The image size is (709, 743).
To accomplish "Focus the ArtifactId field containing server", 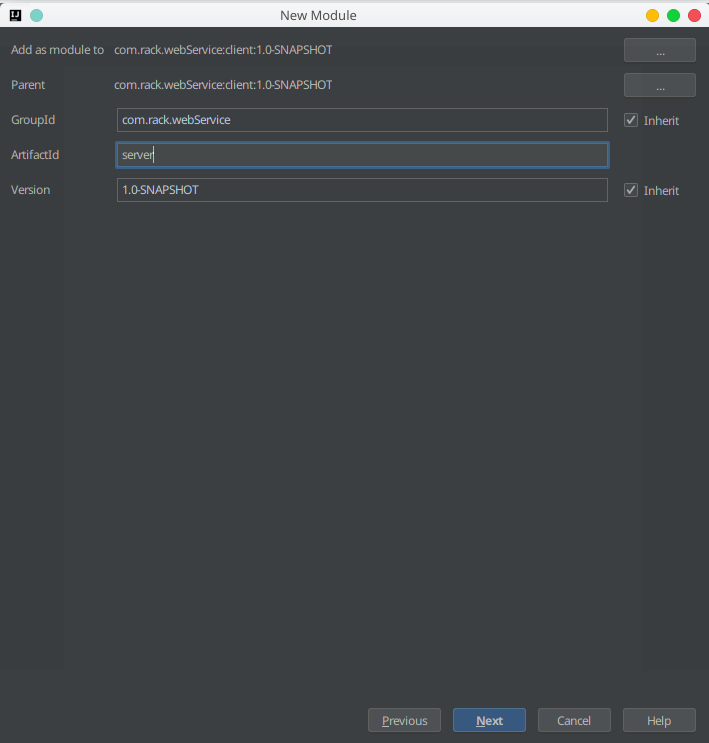I will 361,155.
